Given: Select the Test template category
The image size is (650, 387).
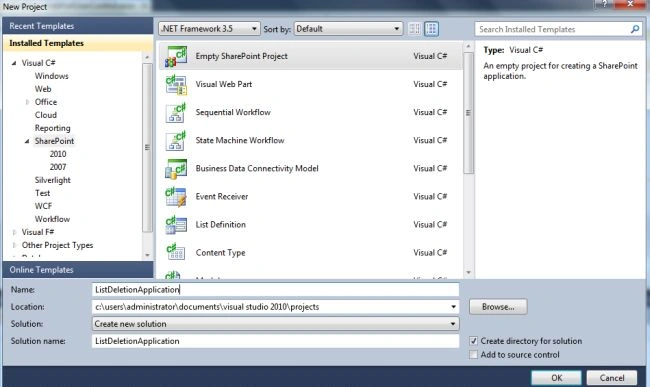Looking at the screenshot, I should [x=42, y=193].
